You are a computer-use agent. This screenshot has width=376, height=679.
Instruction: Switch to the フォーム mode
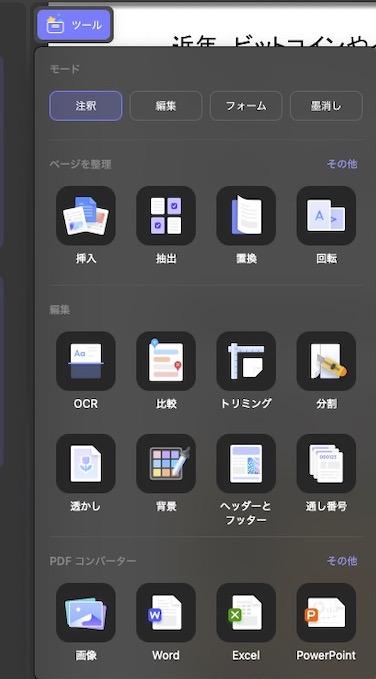(x=246, y=106)
